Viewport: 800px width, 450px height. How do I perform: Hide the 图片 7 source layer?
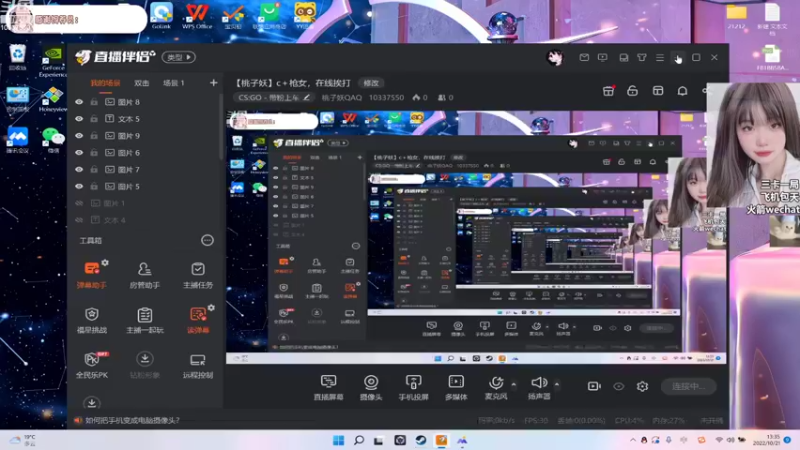[79, 169]
